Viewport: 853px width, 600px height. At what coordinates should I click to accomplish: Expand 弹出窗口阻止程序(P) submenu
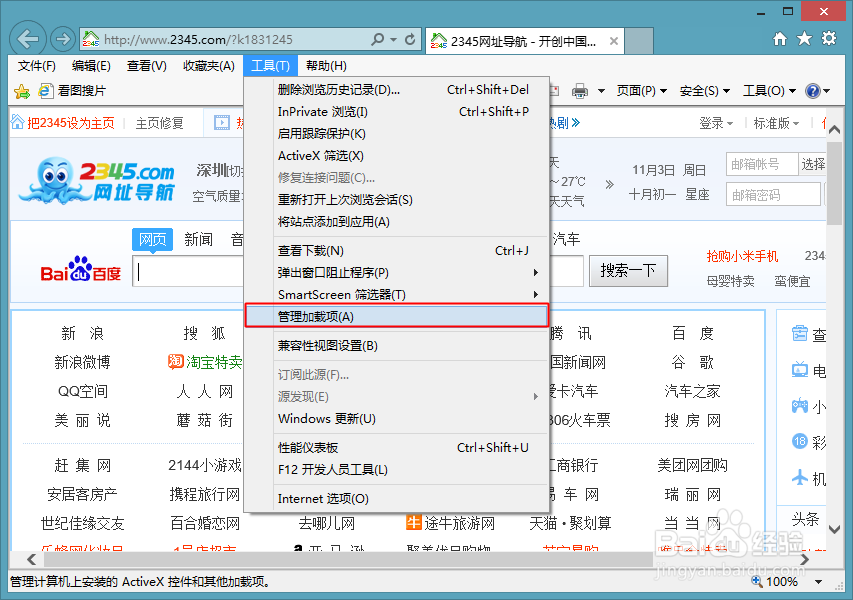(397, 273)
